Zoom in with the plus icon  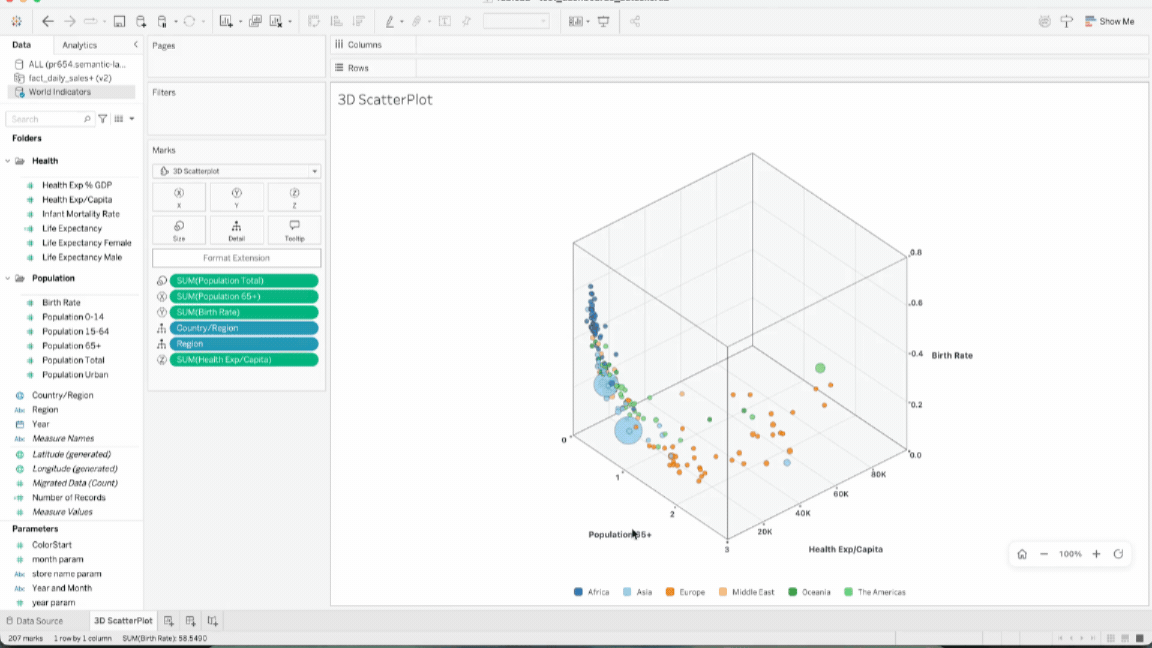click(x=1096, y=554)
